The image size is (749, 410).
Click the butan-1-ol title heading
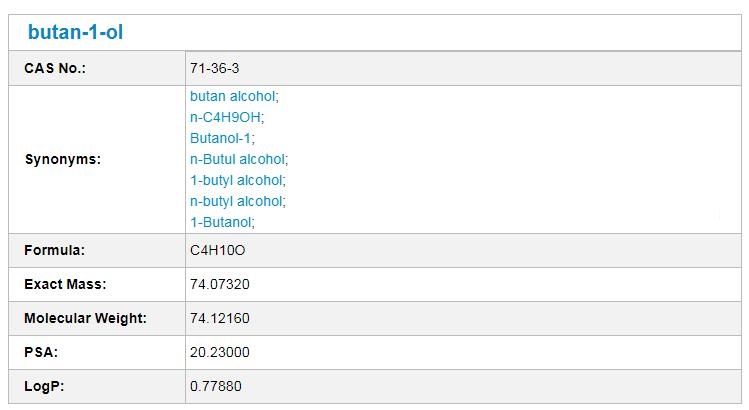75,33
